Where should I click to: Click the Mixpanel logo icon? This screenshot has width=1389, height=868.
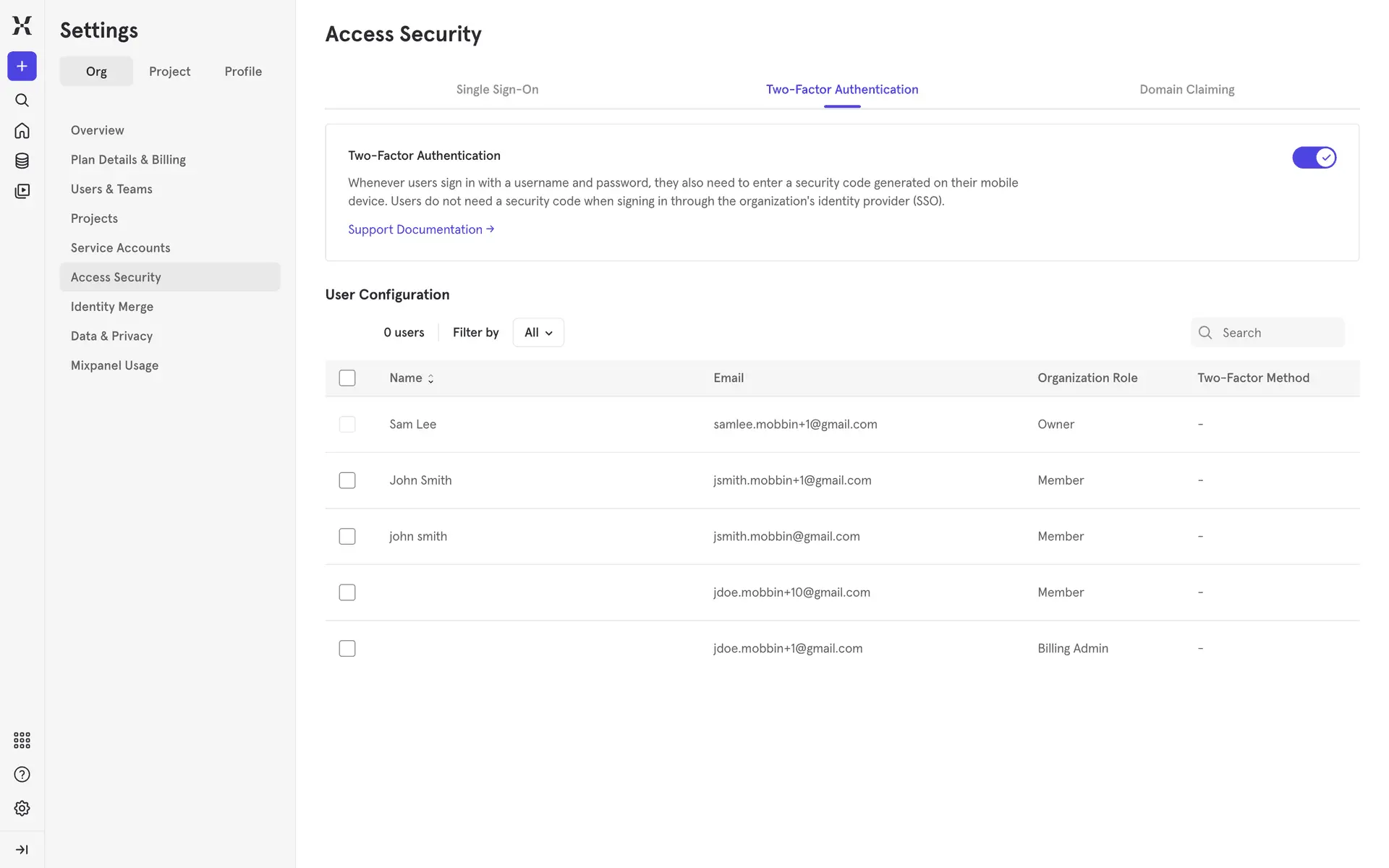click(x=22, y=25)
